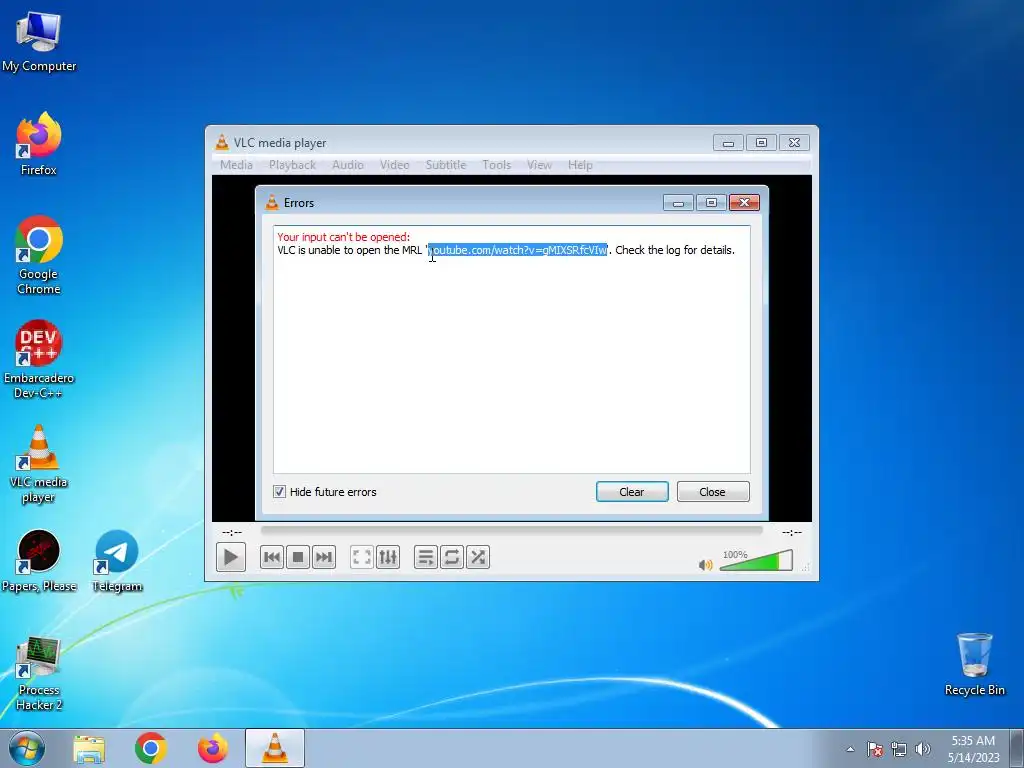The height and width of the screenshot is (768, 1024).
Task: Launch Chrome from the taskbar
Action: point(151,748)
